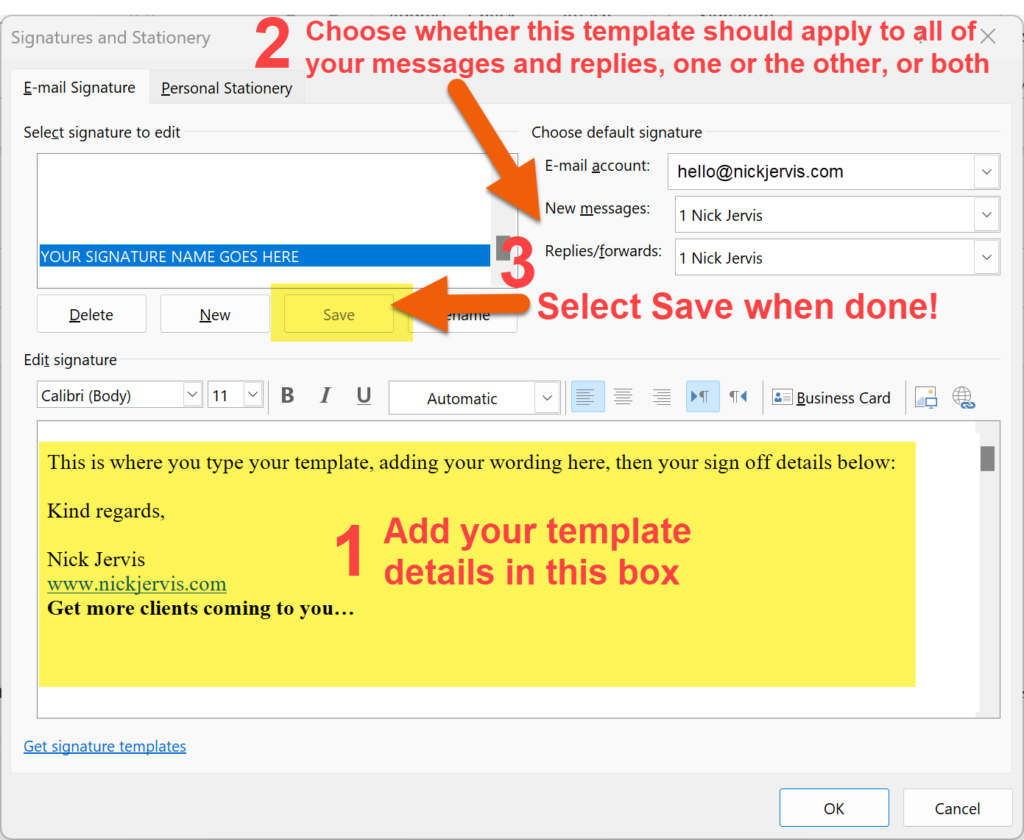Center the signature text
Image resolution: width=1024 pixels, height=840 pixels.
(x=623, y=396)
